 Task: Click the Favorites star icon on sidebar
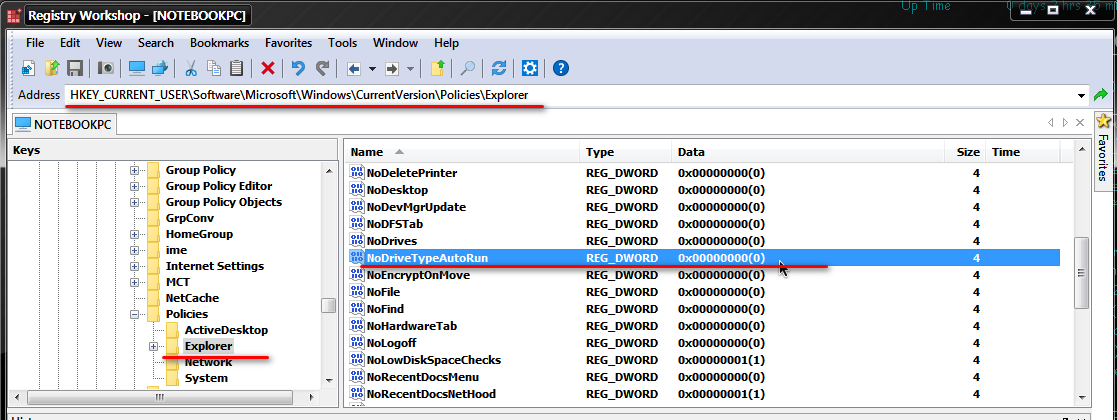click(x=1103, y=121)
